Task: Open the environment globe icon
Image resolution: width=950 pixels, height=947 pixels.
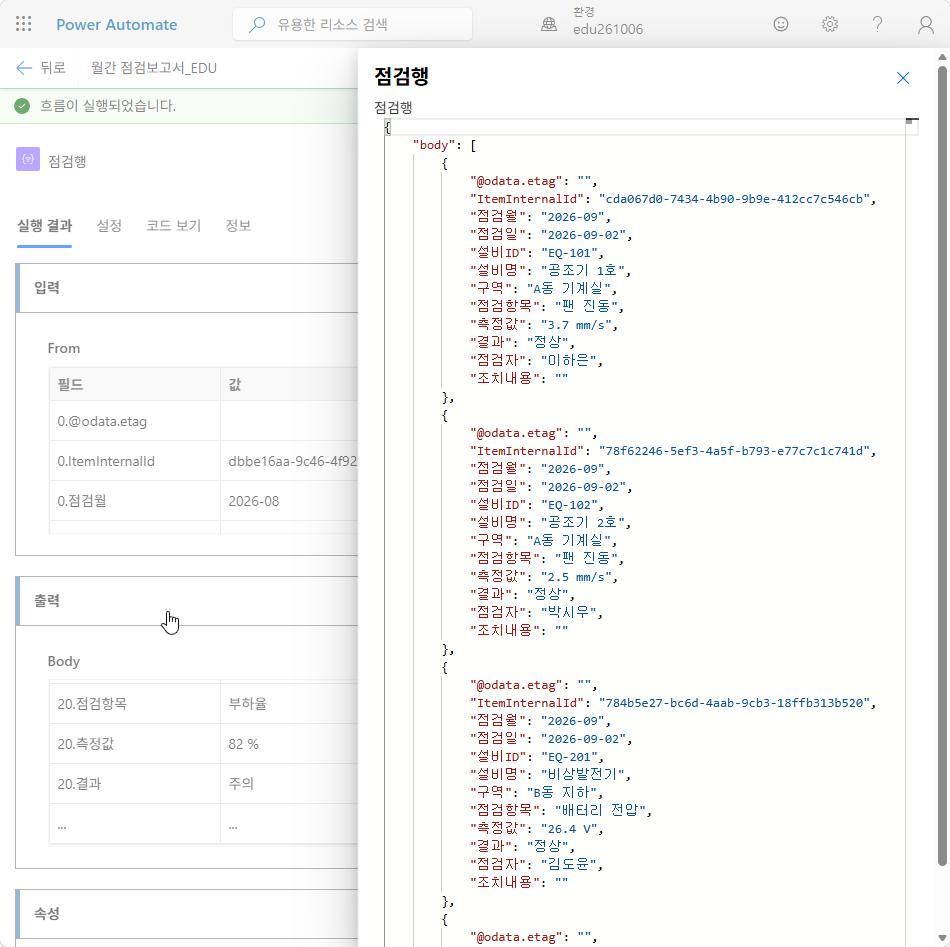Action: coord(549,24)
